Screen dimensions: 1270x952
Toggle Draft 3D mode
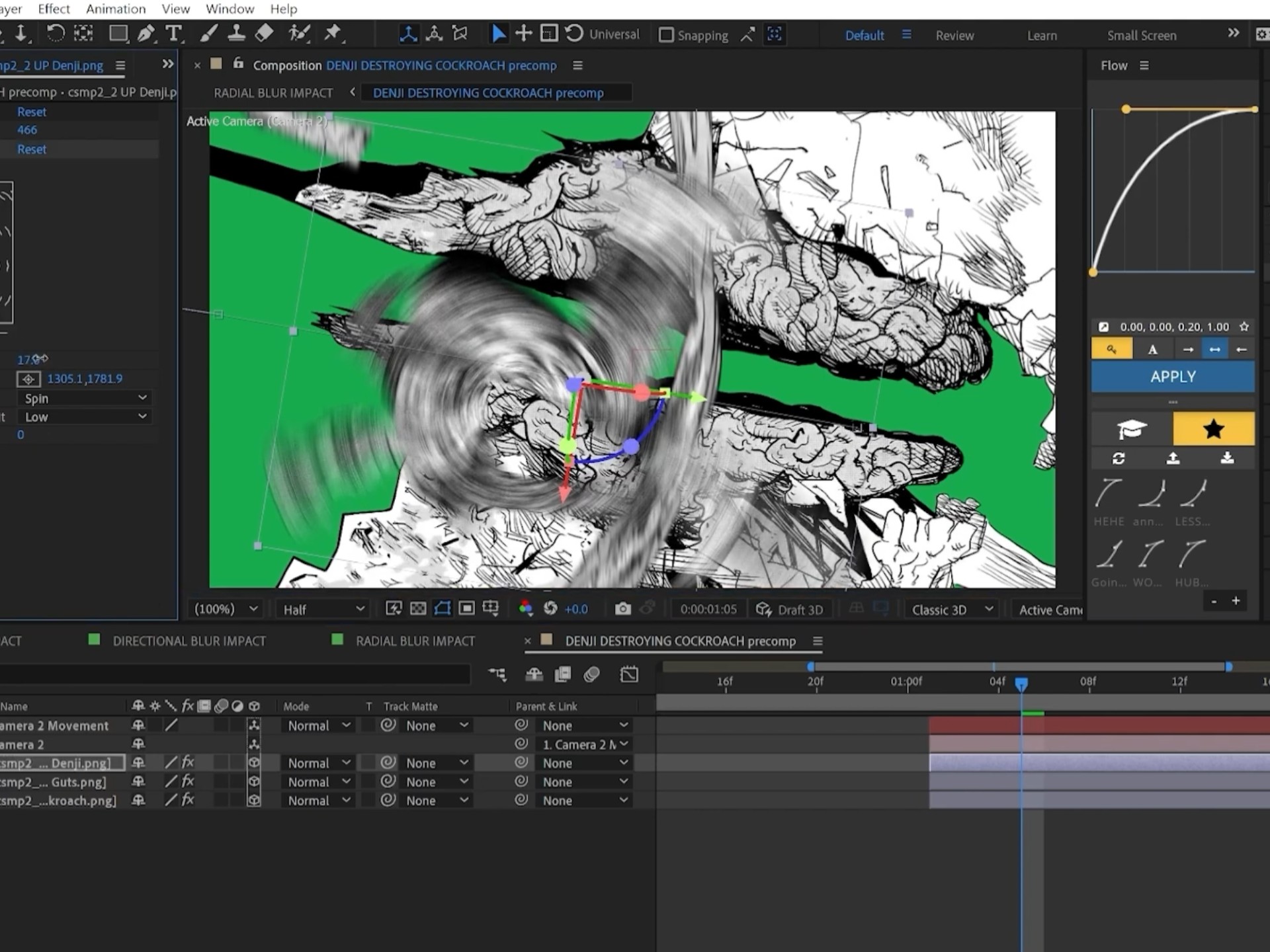pos(790,610)
